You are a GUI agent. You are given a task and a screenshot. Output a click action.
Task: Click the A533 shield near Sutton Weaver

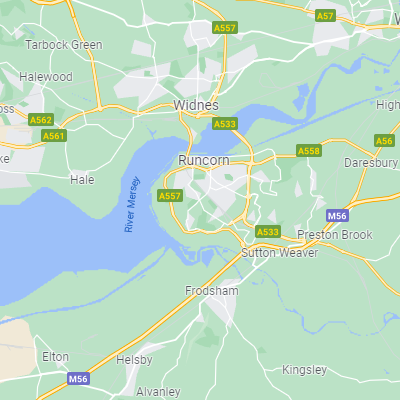(x=268, y=232)
